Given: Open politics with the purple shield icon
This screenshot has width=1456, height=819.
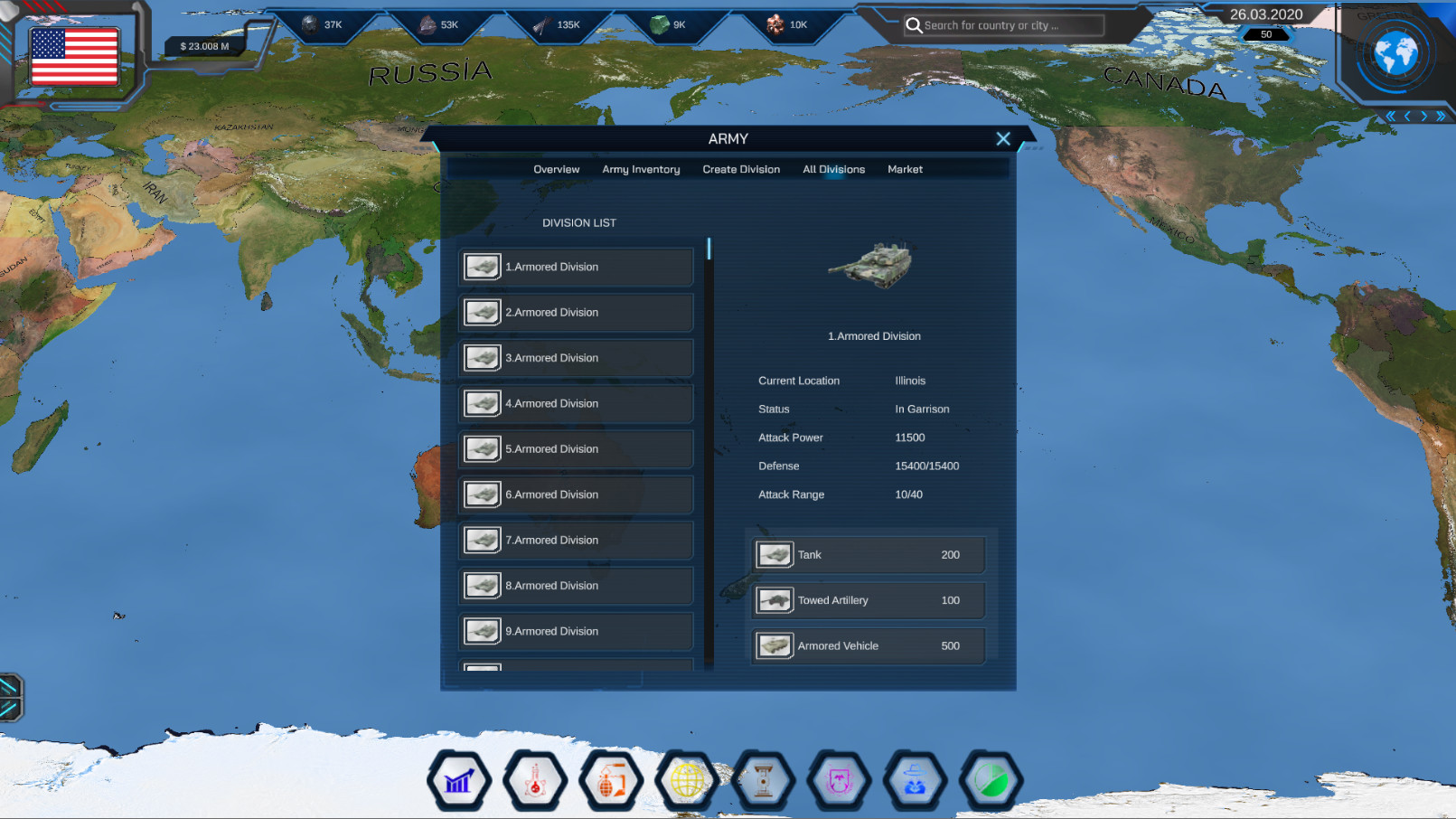Looking at the screenshot, I should 840,781.
